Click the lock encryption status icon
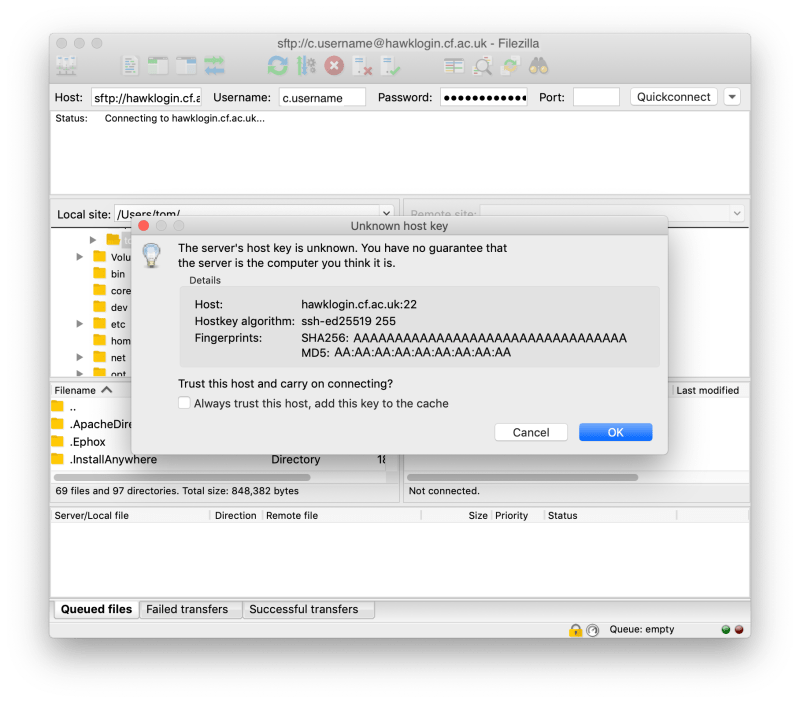Screen dimensions: 800x703 coord(576,630)
